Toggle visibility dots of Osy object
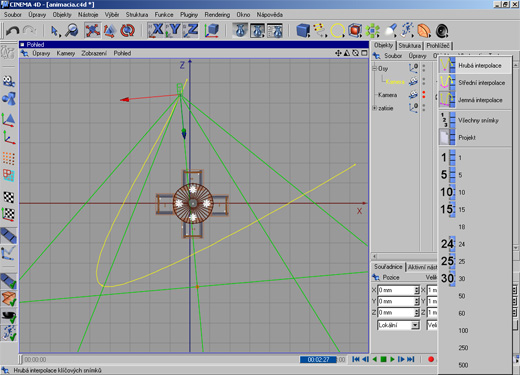 click(x=424, y=68)
